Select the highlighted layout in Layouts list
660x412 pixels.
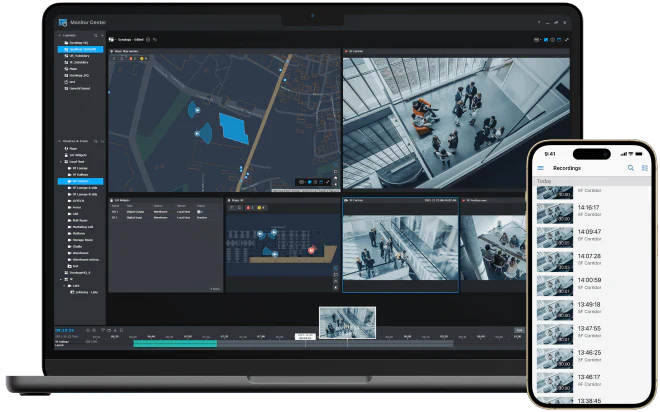pos(82,49)
